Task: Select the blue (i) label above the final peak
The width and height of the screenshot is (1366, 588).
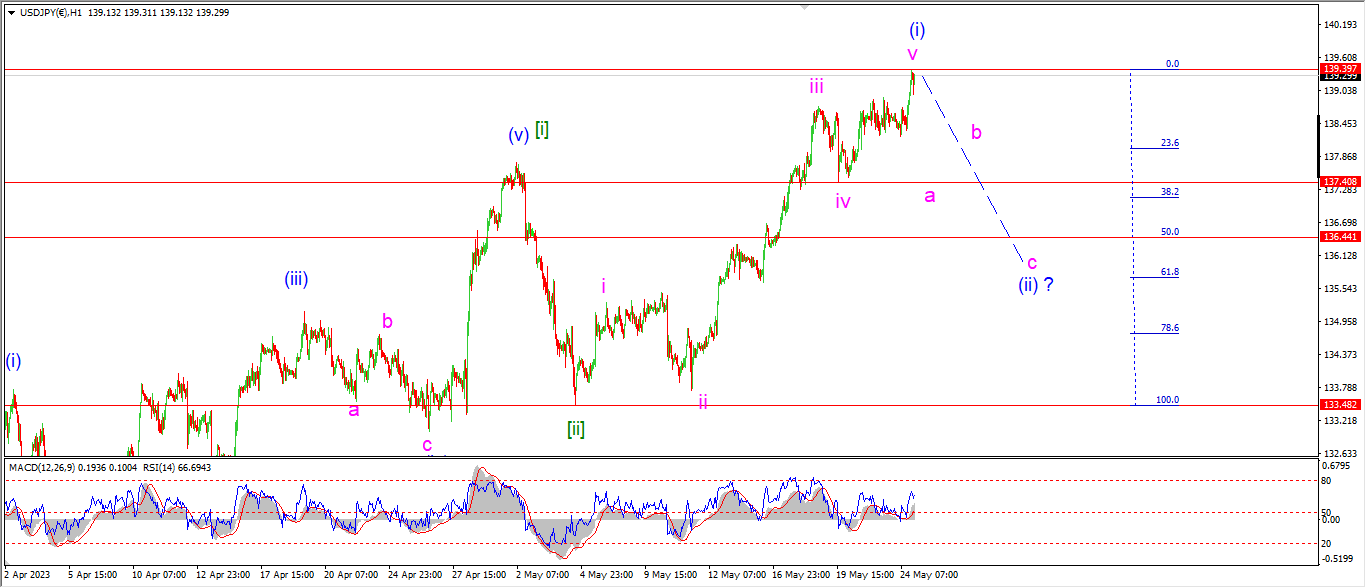Action: 918,29
